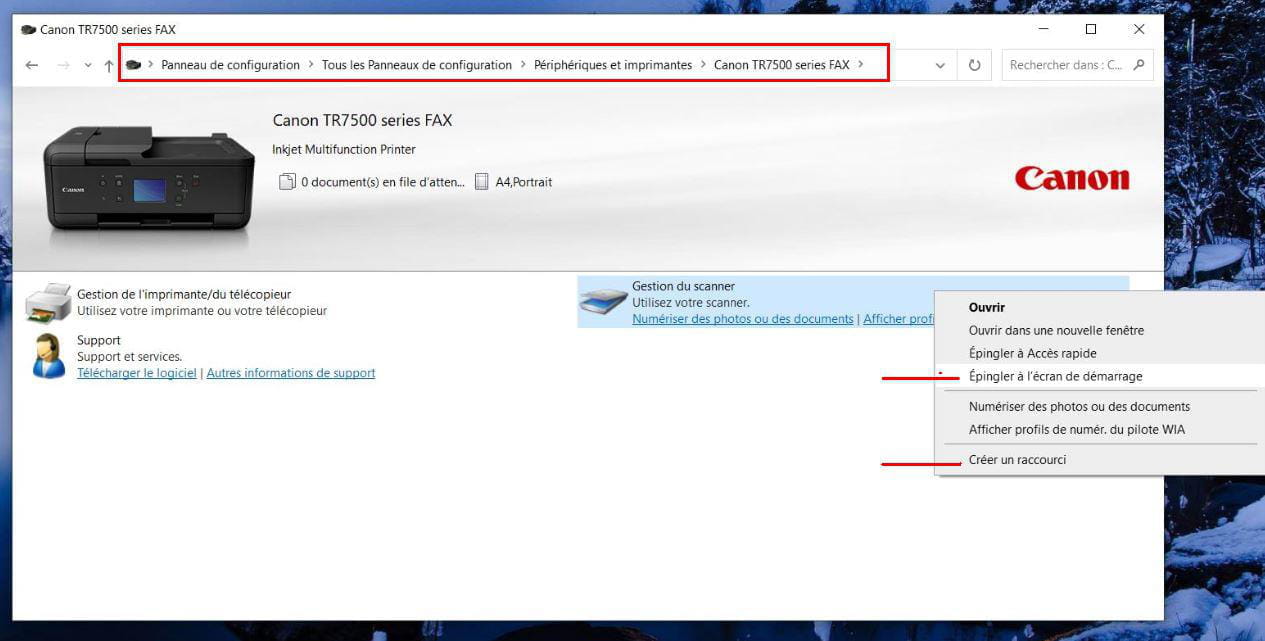Select Épingler à l'écran de démarrage
Viewport: 1265px width, 641px height.
click(x=1100, y=376)
